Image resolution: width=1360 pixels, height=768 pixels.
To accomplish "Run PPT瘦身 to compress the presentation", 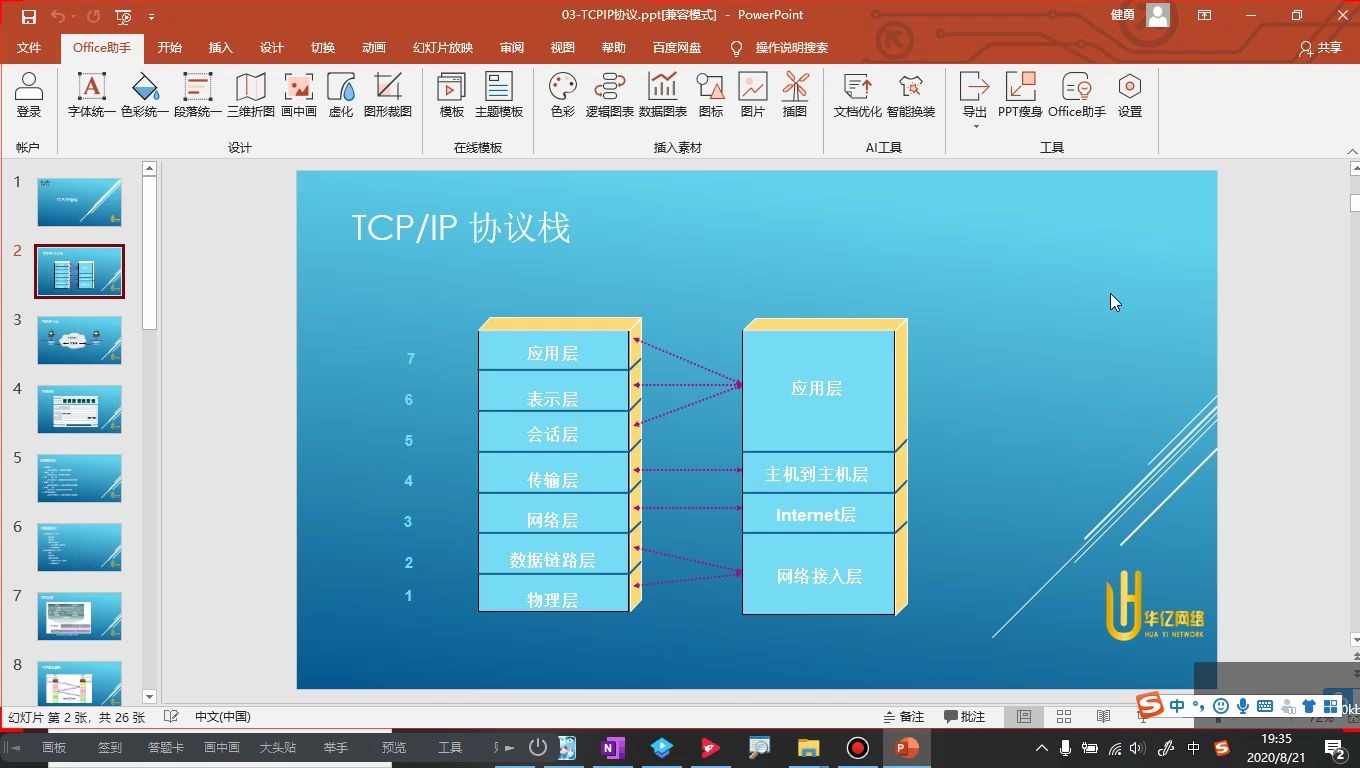I will (1021, 97).
